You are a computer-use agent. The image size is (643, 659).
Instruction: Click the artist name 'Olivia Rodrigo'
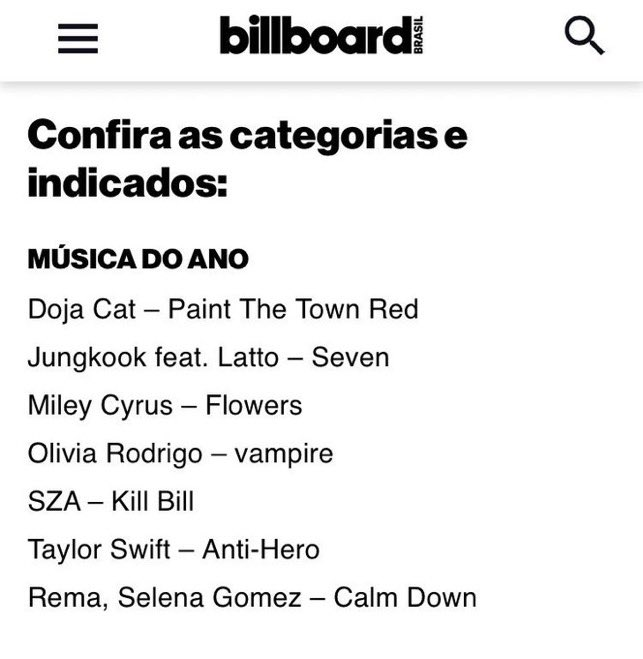[115, 454]
